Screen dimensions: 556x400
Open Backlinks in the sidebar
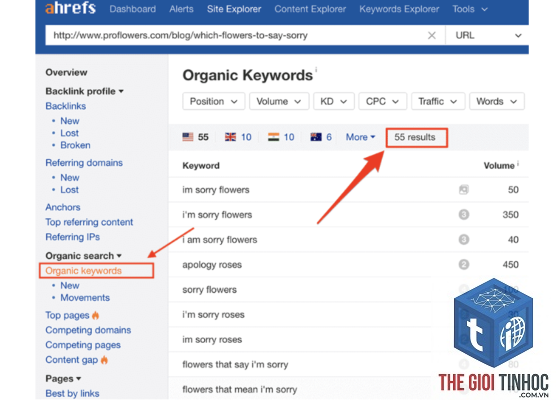click(x=66, y=106)
